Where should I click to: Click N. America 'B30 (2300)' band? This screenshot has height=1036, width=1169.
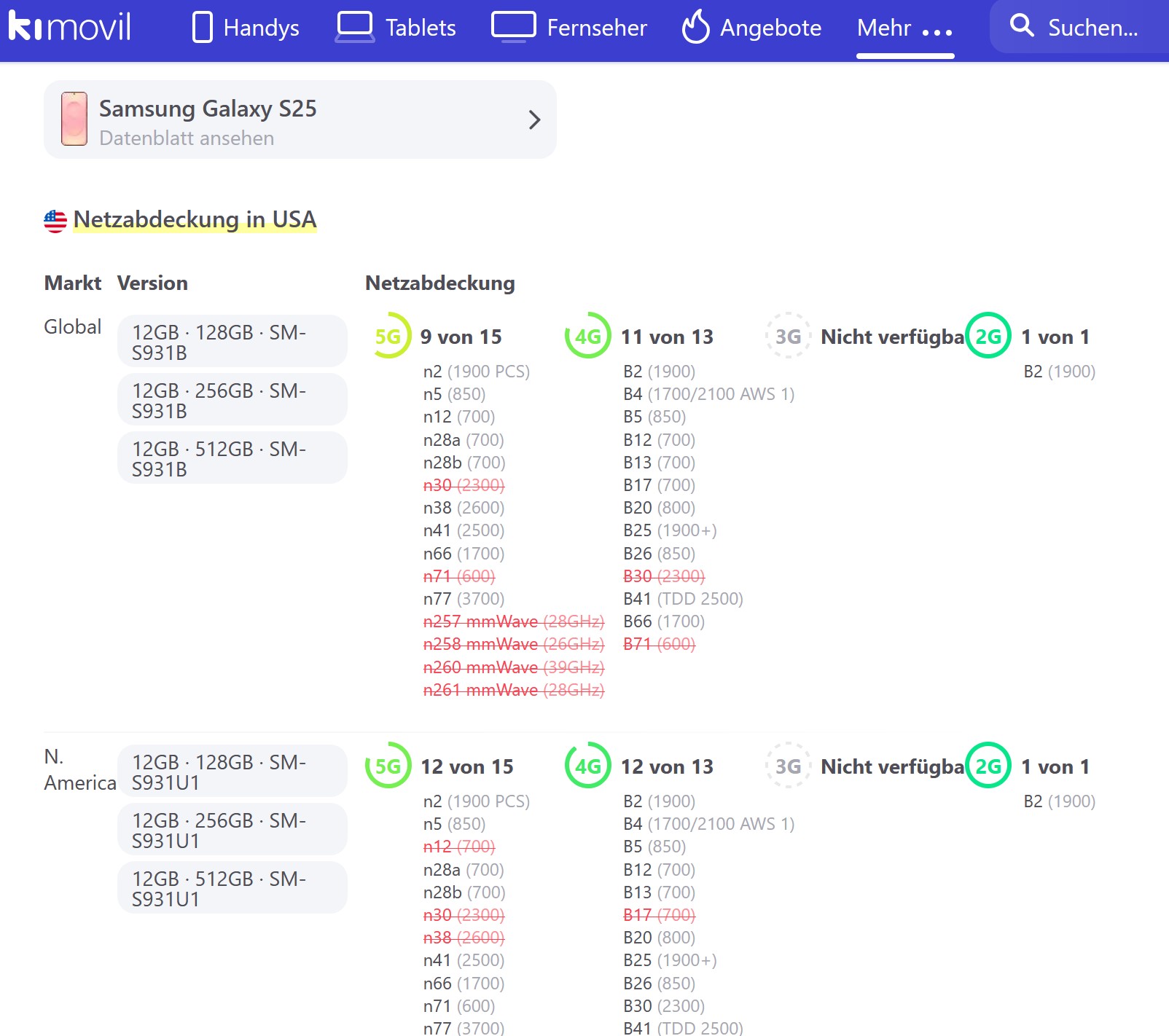(664, 1006)
